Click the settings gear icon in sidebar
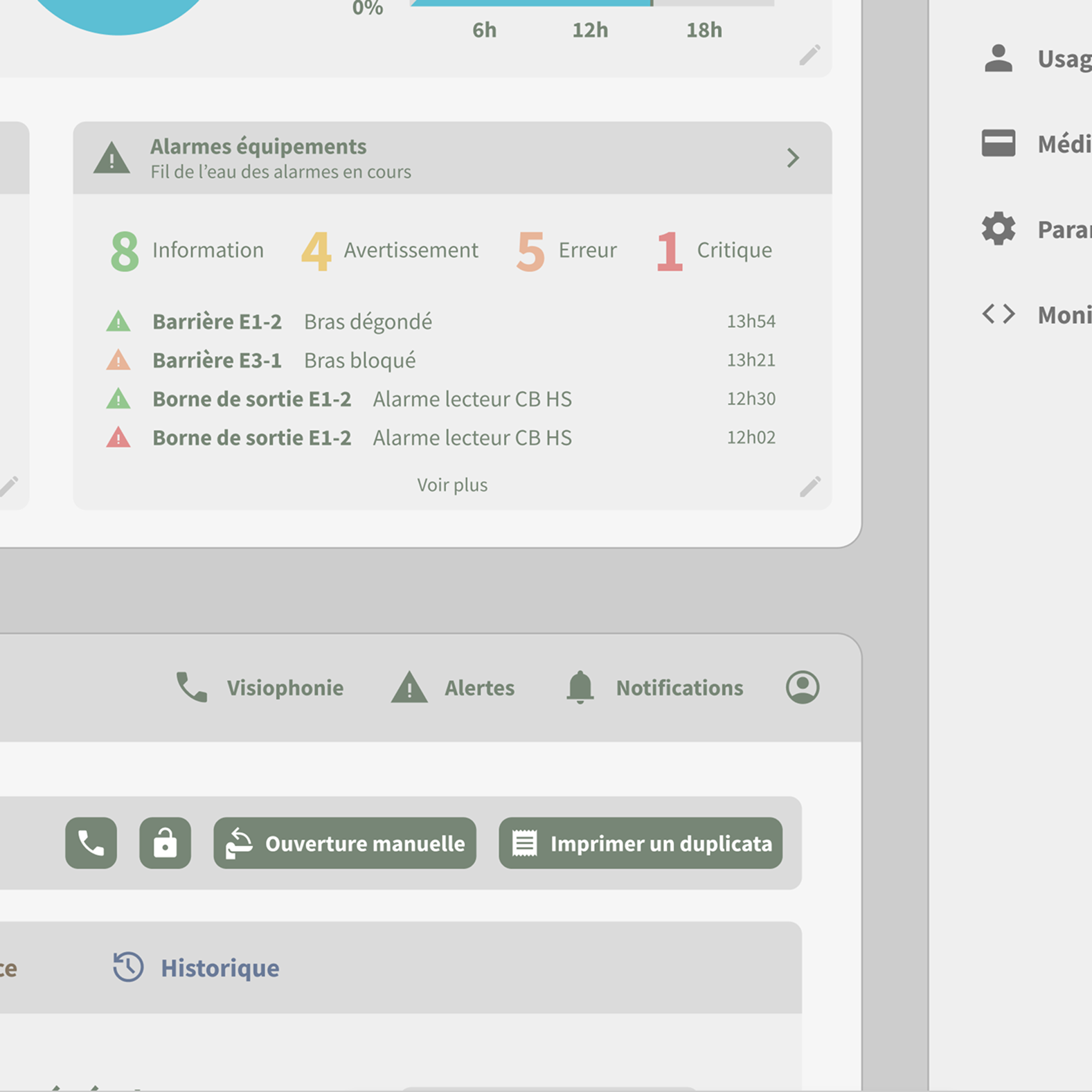This screenshot has height=1092, width=1092. point(998,229)
